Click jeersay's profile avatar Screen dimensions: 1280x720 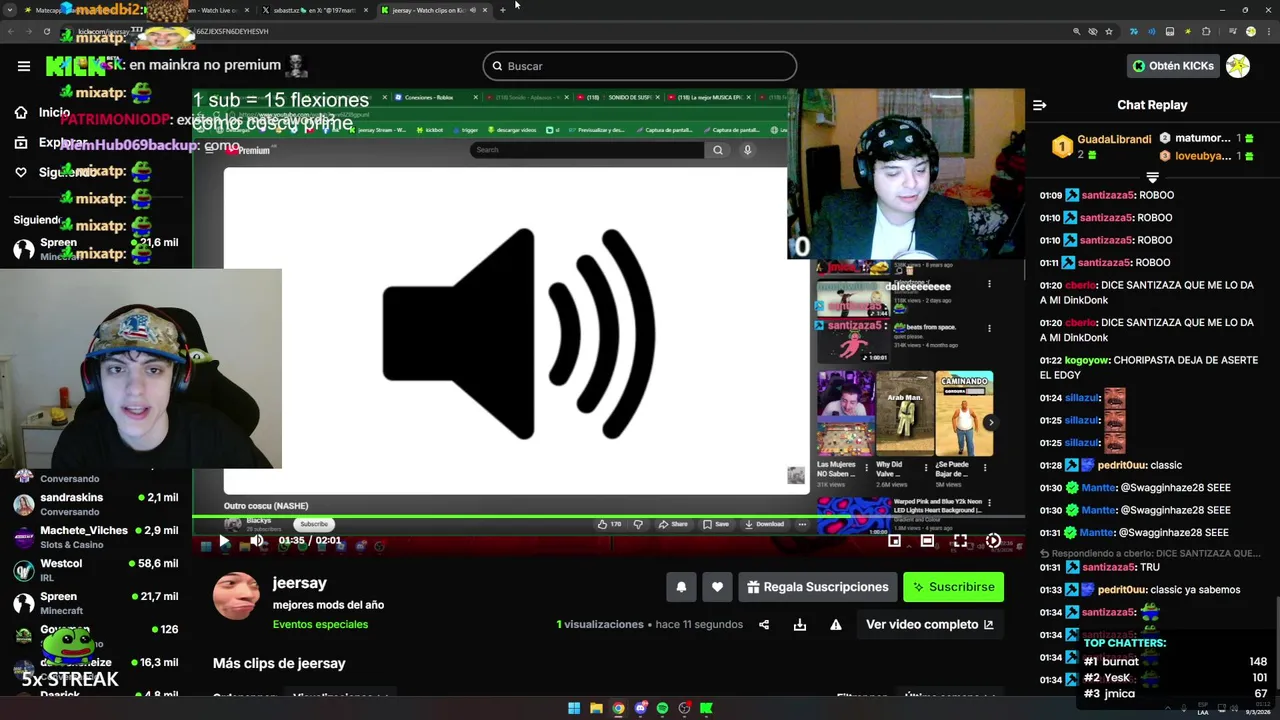click(236, 597)
